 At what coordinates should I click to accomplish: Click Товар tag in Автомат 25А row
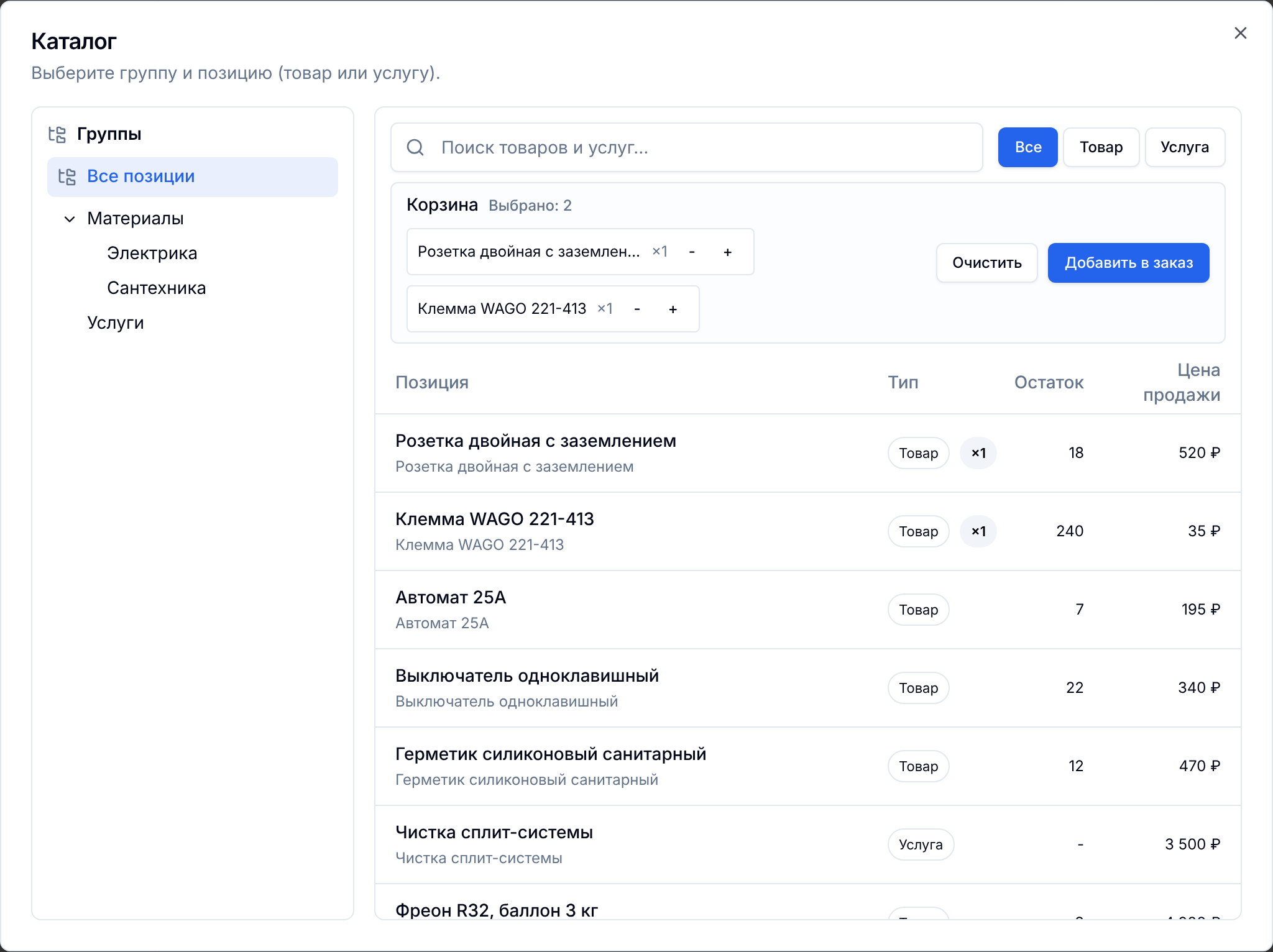tap(919, 610)
